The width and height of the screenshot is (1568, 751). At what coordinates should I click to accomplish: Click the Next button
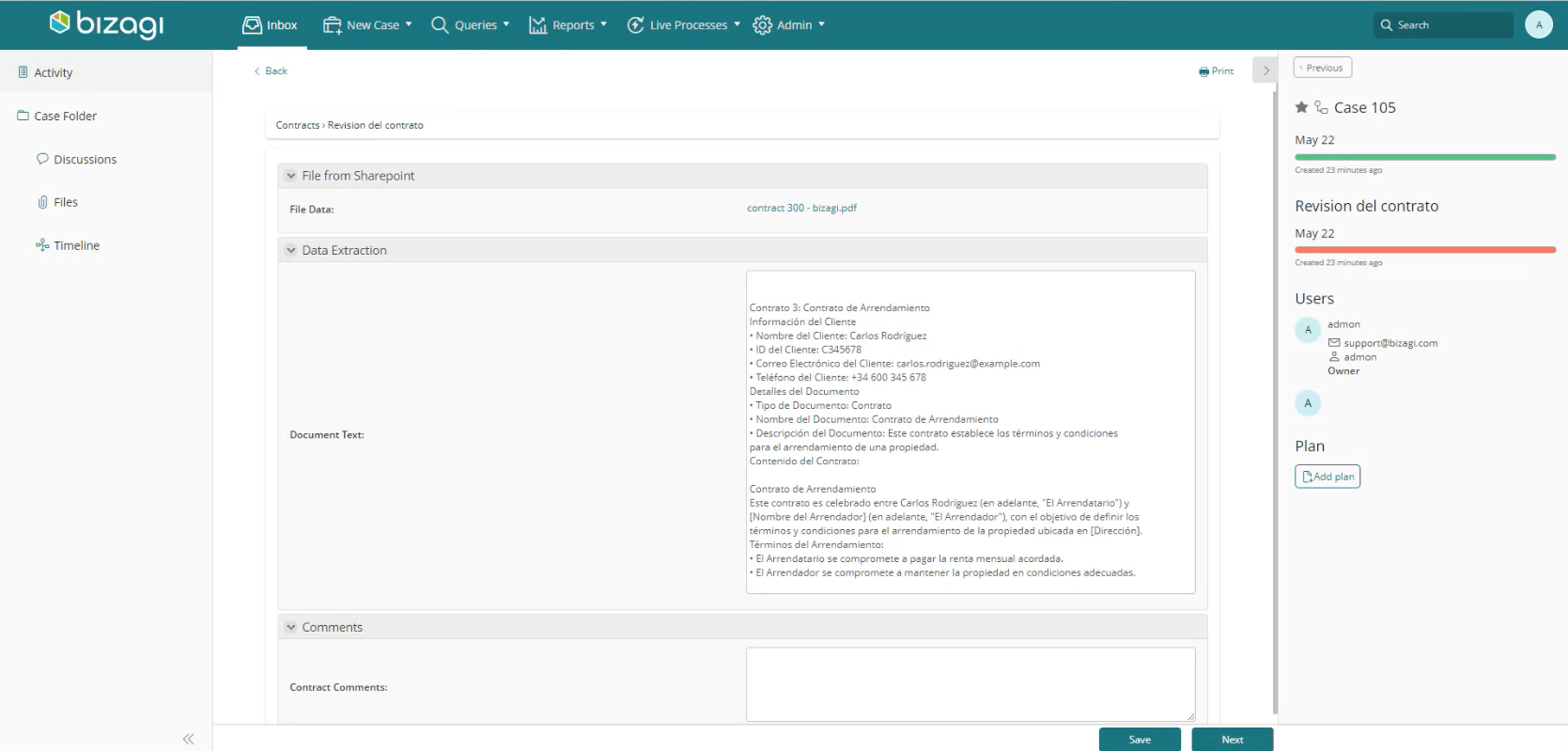[x=1233, y=740]
